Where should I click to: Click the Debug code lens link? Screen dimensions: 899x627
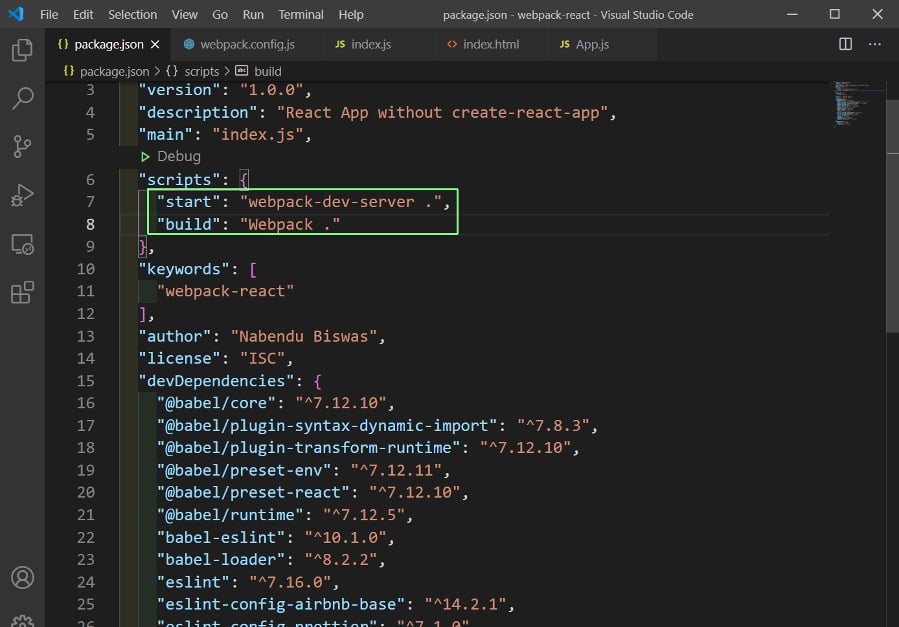178,157
